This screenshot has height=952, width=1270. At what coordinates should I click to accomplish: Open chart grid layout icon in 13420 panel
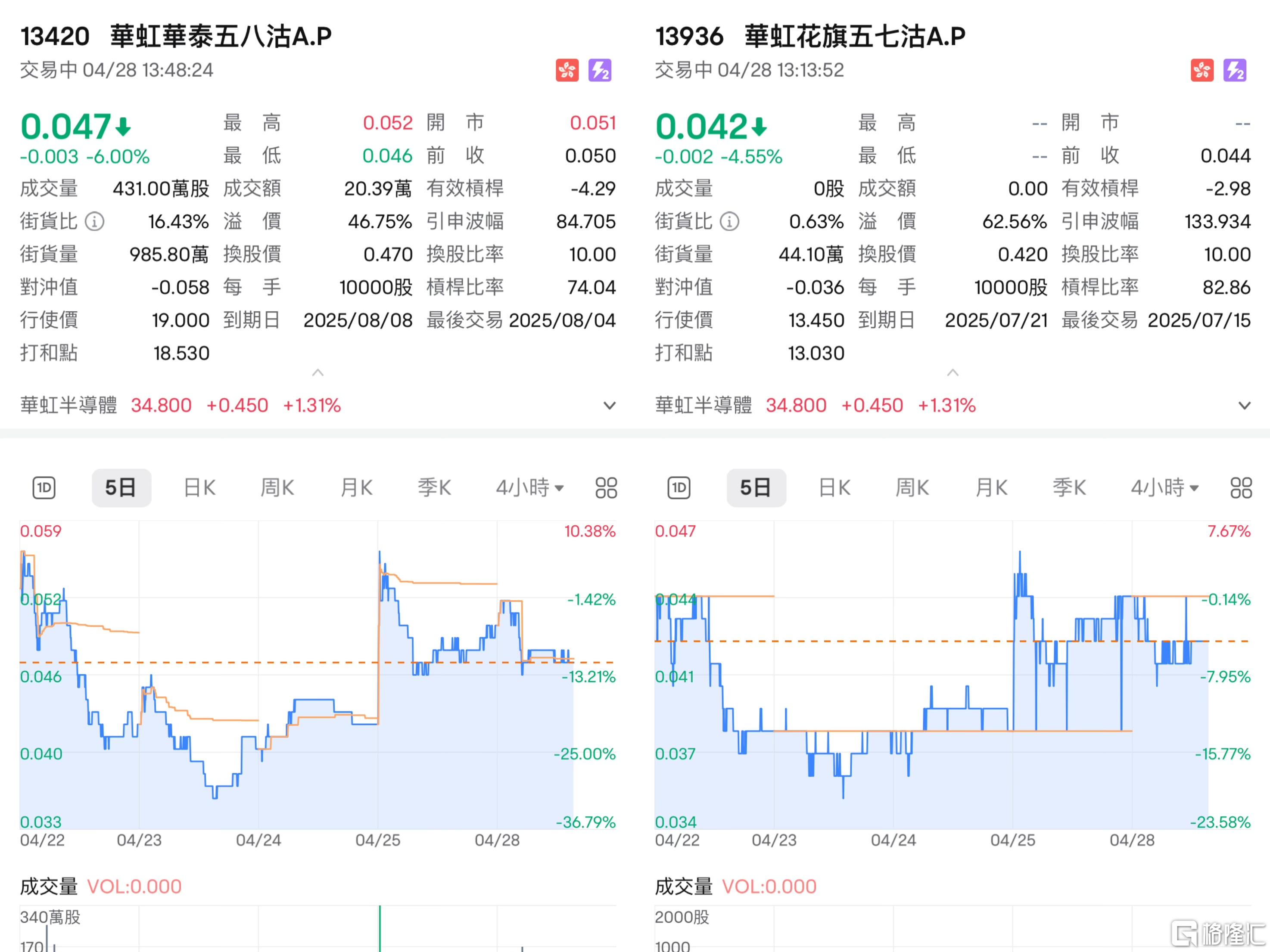[606, 488]
